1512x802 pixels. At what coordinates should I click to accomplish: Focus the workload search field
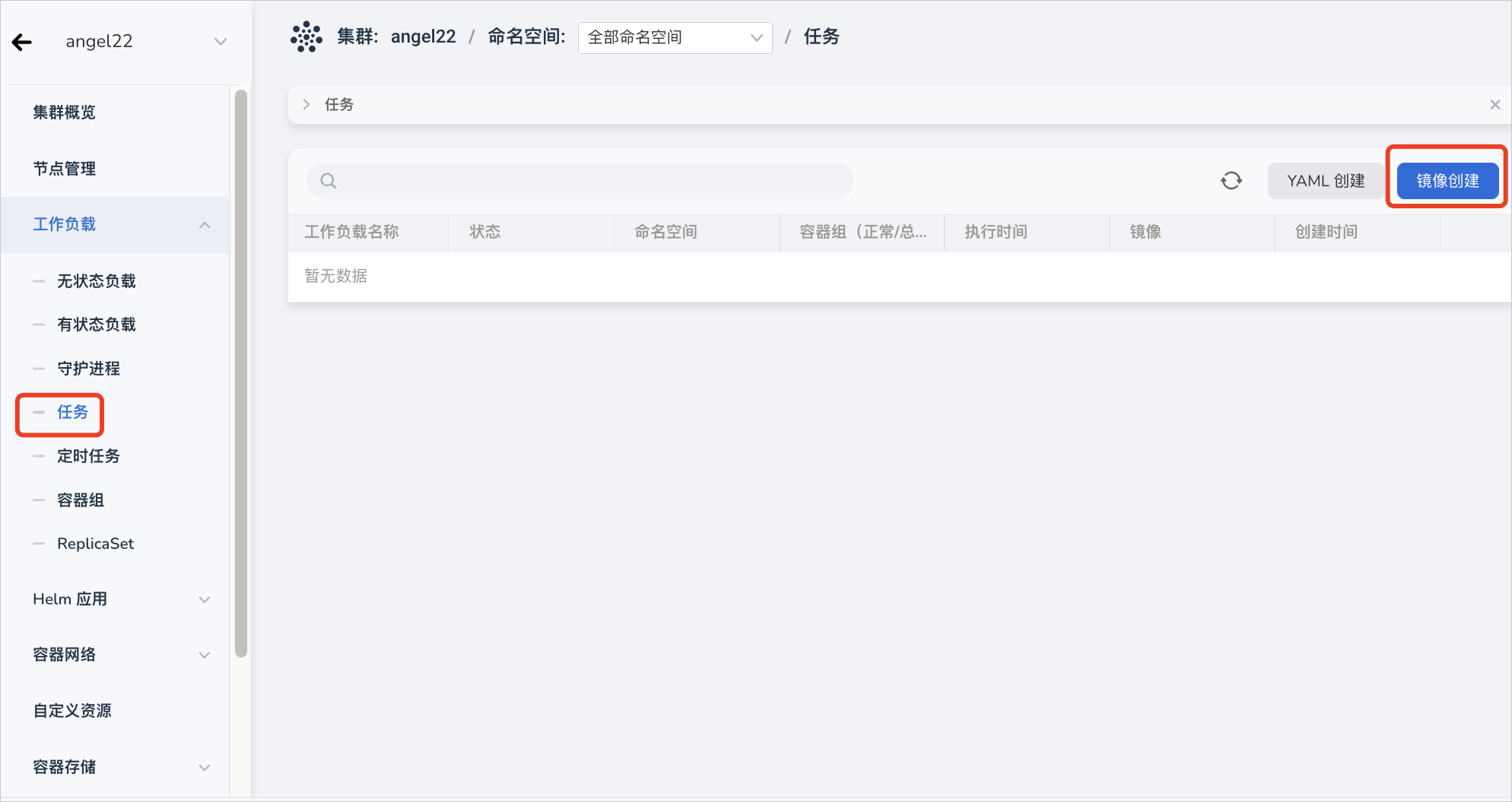click(x=580, y=181)
